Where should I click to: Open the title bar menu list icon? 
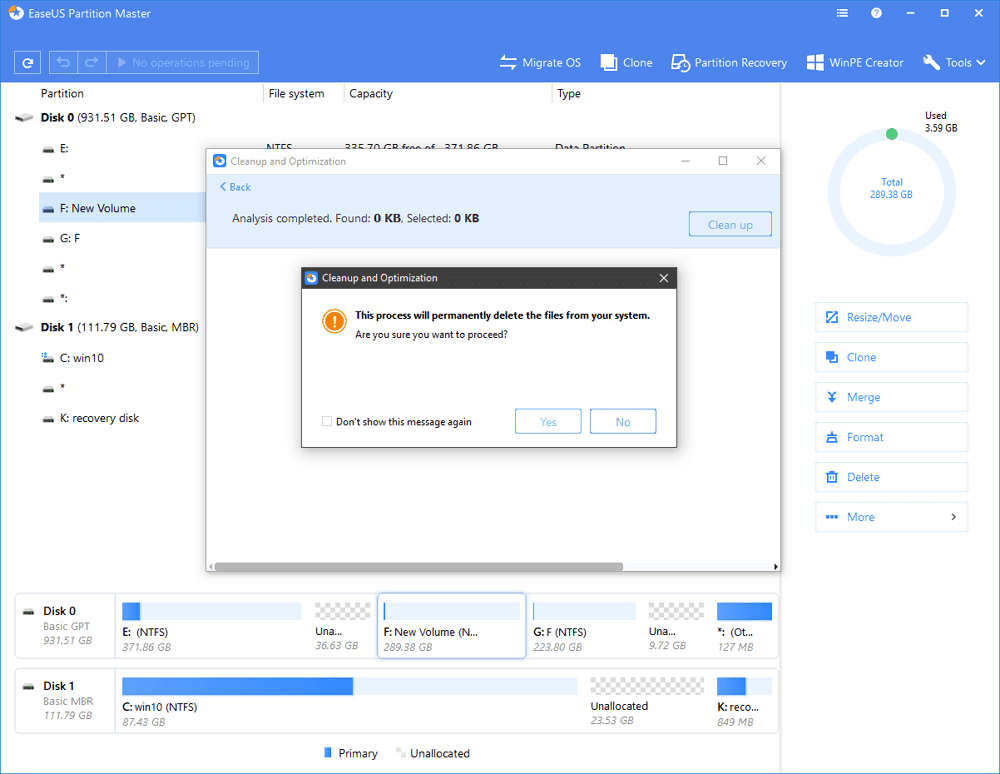pyautogui.click(x=842, y=13)
